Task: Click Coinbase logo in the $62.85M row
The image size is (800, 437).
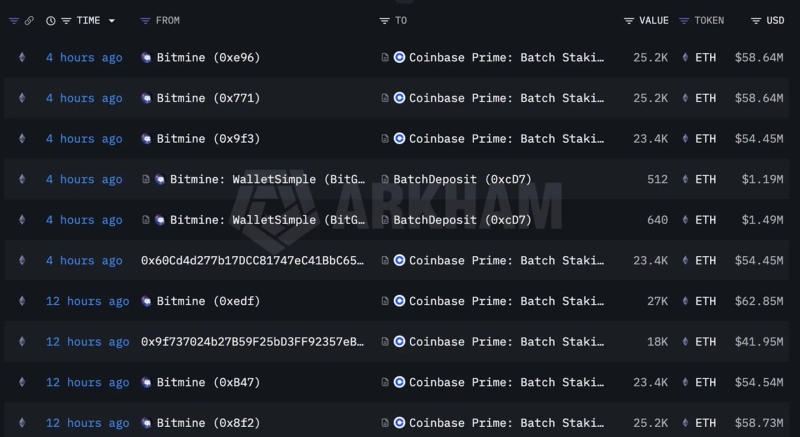Action: point(400,301)
